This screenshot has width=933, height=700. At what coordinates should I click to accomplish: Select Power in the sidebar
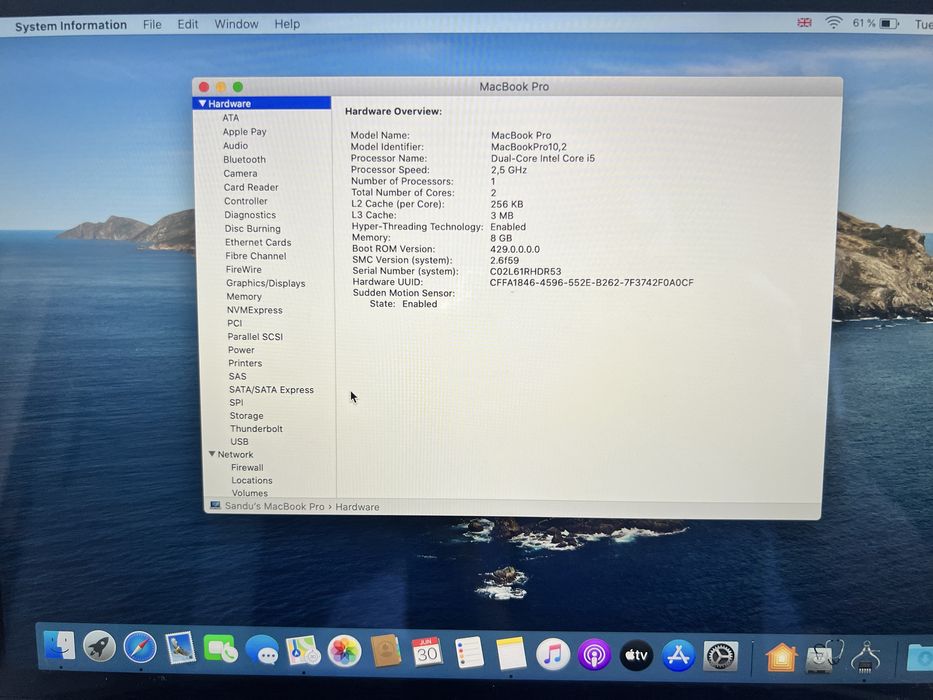pyautogui.click(x=242, y=350)
